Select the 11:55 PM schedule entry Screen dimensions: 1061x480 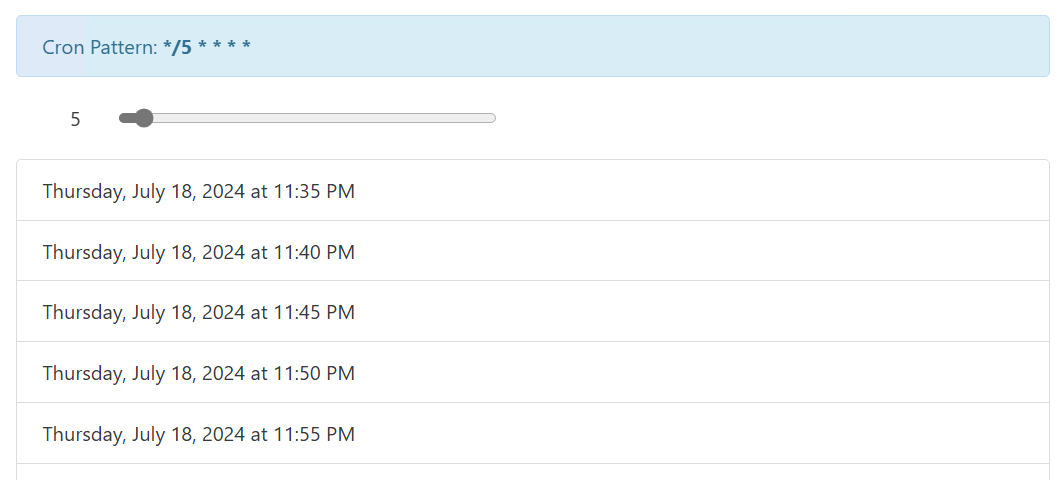click(x=532, y=434)
